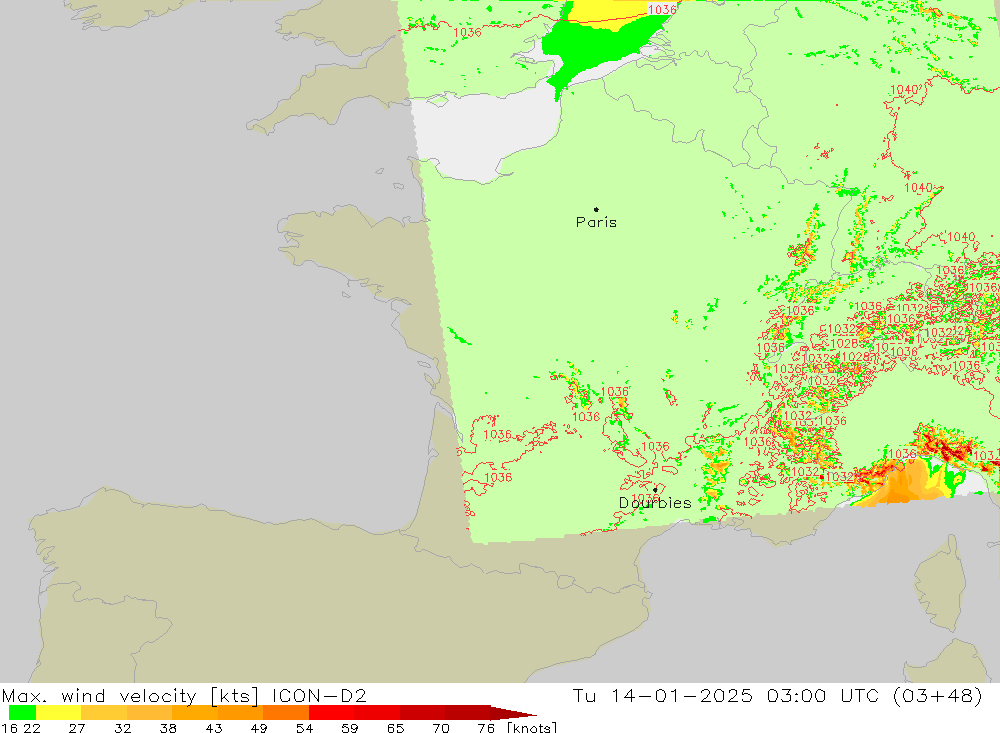The image size is (1000, 733).
Task: Click the legend value '70'
Action: tap(441, 727)
